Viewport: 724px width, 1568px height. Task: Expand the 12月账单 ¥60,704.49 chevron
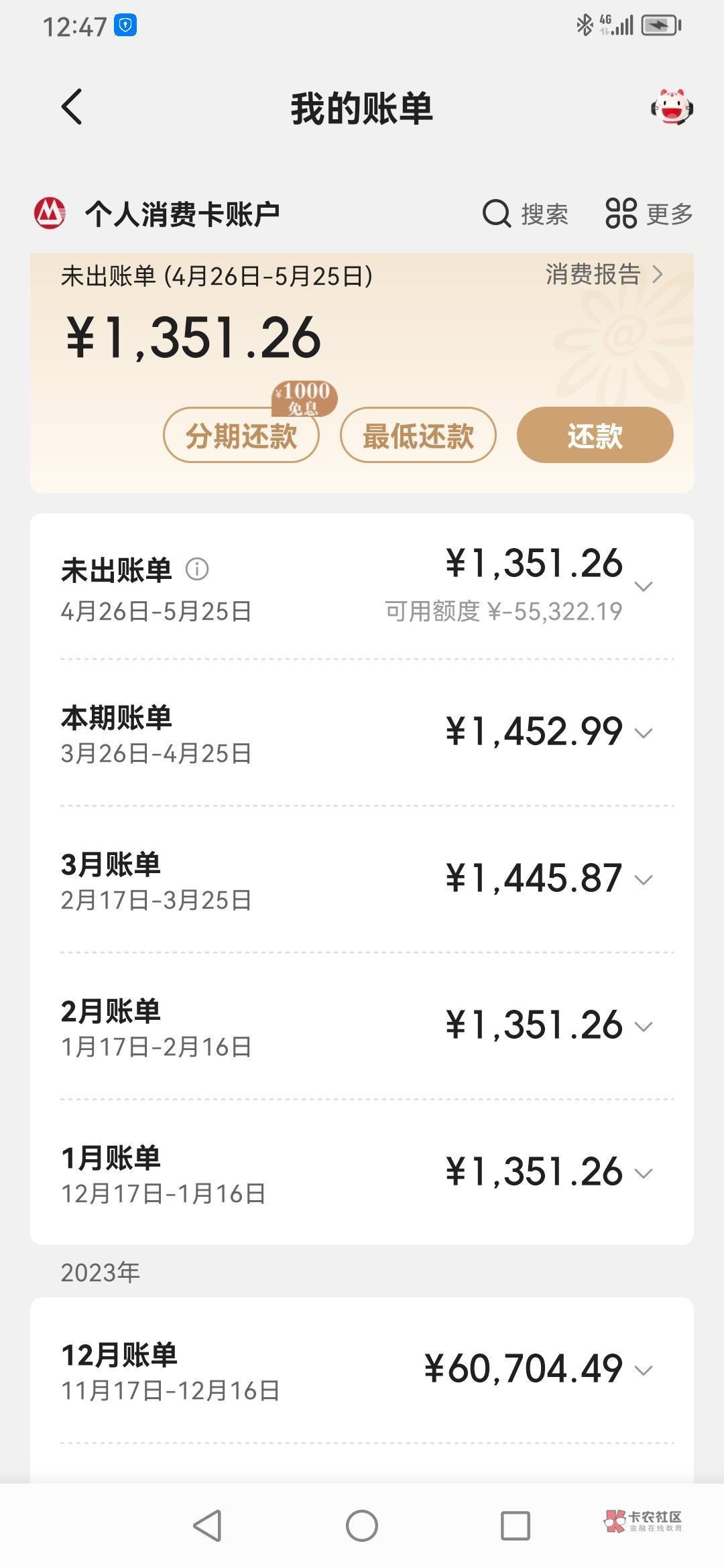(644, 1370)
